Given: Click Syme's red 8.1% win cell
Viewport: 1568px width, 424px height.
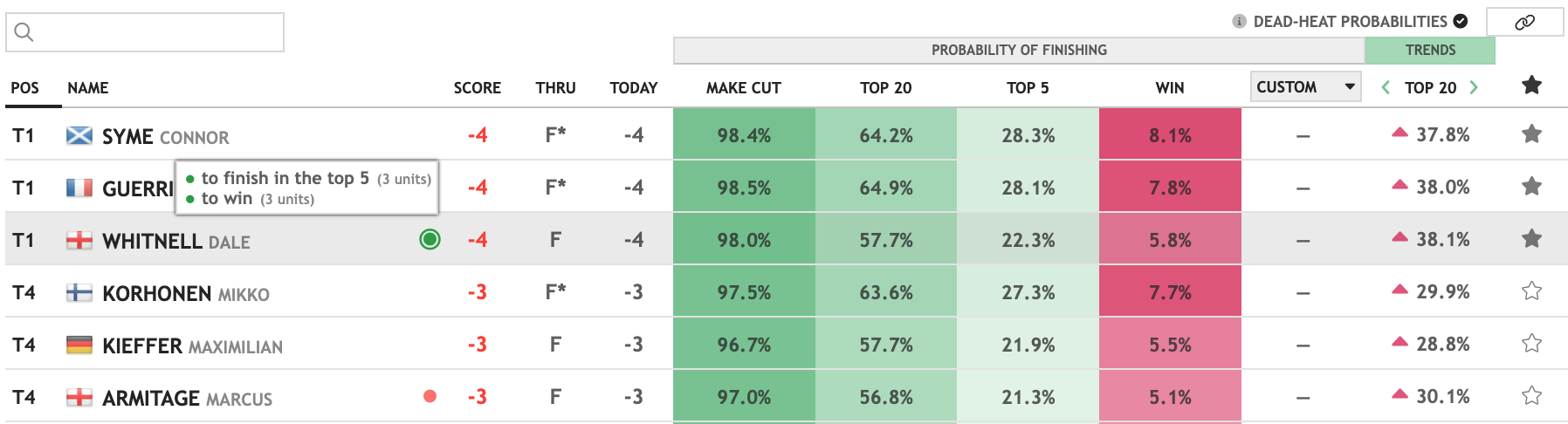Looking at the screenshot, I should (1169, 135).
